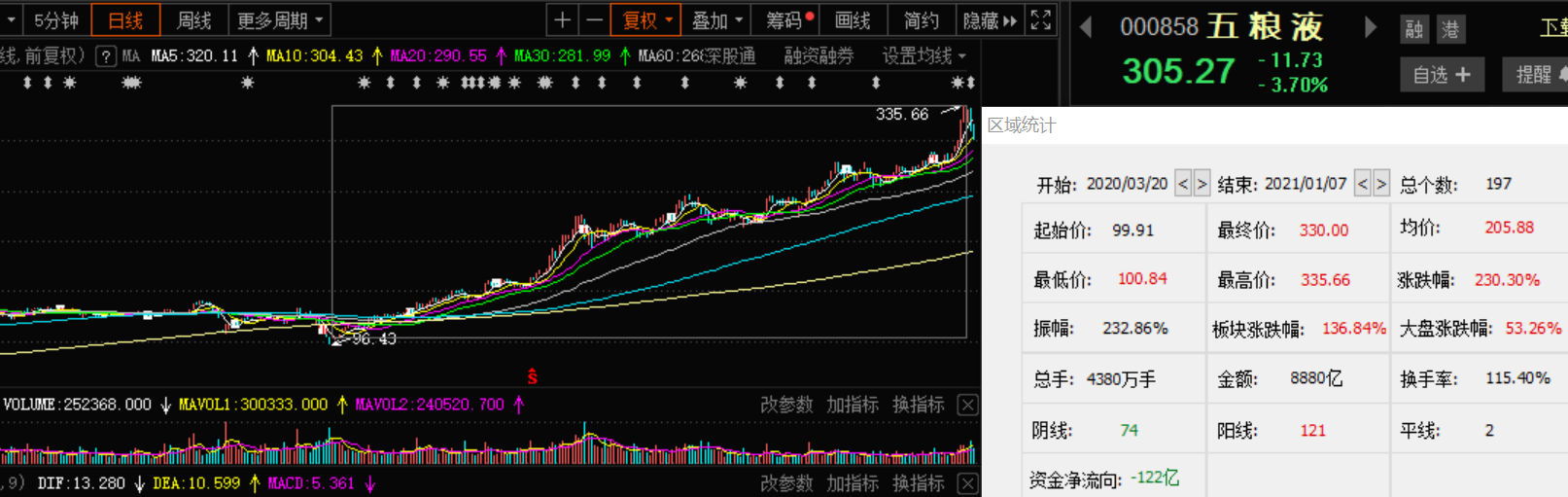The height and width of the screenshot is (497, 1568).
Task: Click the 2021/01/07 end date field
Action: pos(1307,184)
